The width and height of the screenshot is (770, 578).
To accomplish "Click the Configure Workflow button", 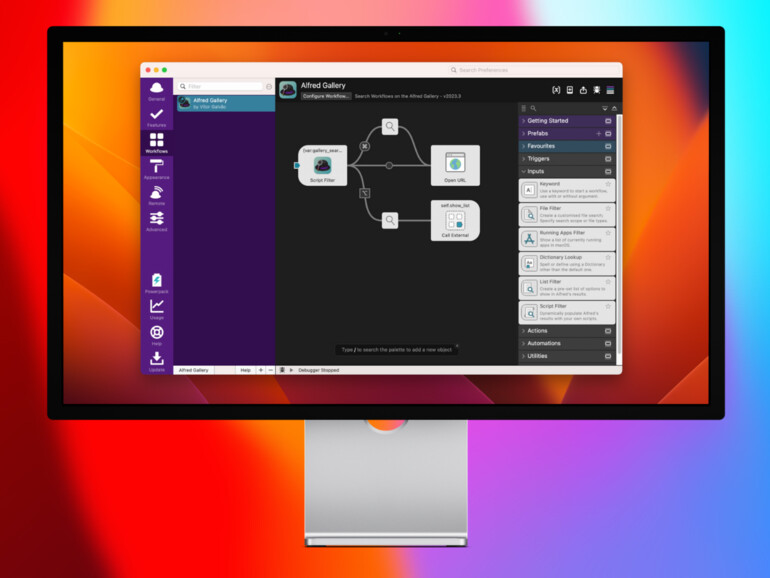I will click(x=326, y=96).
